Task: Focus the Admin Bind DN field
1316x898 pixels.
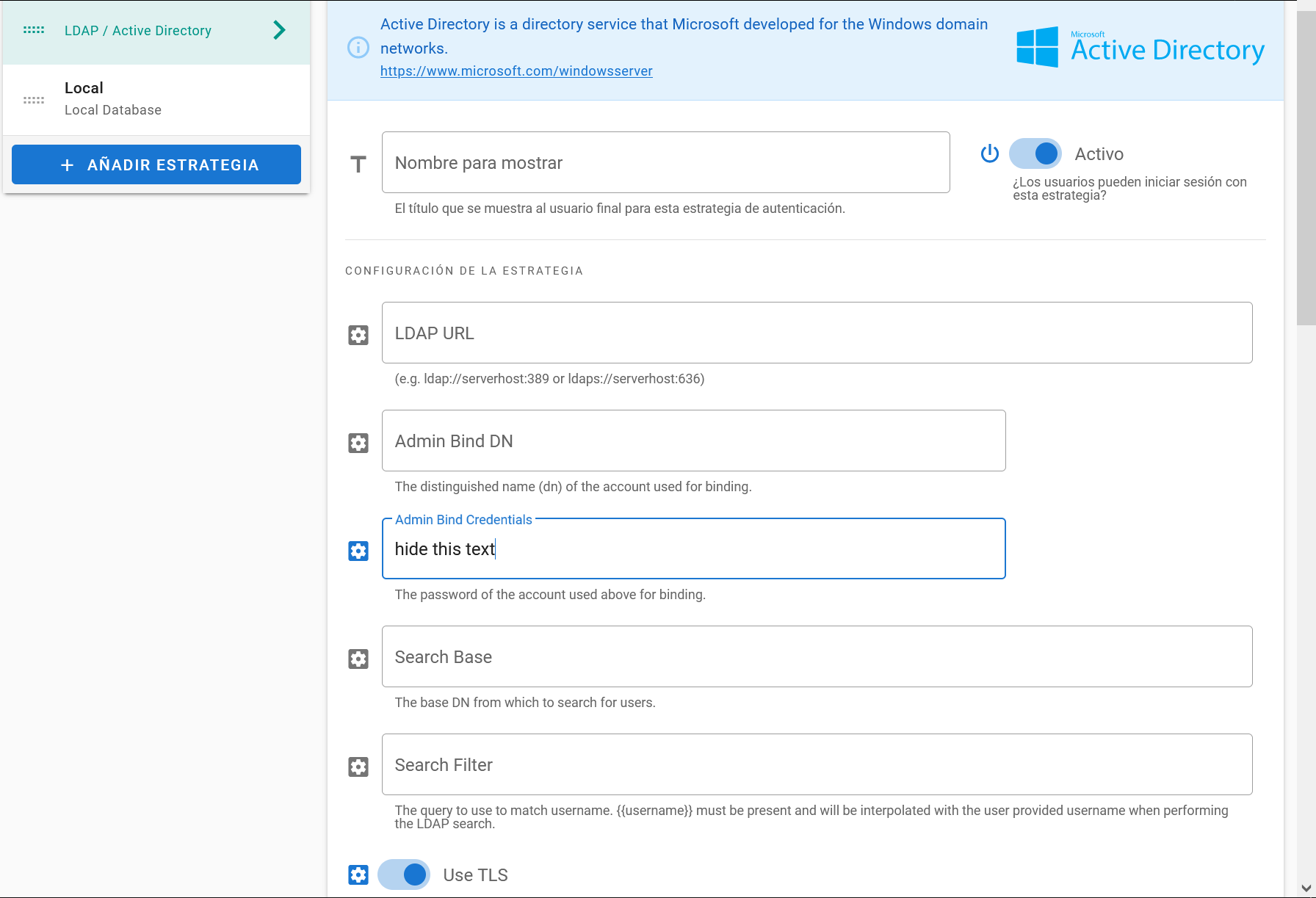Action: [694, 441]
